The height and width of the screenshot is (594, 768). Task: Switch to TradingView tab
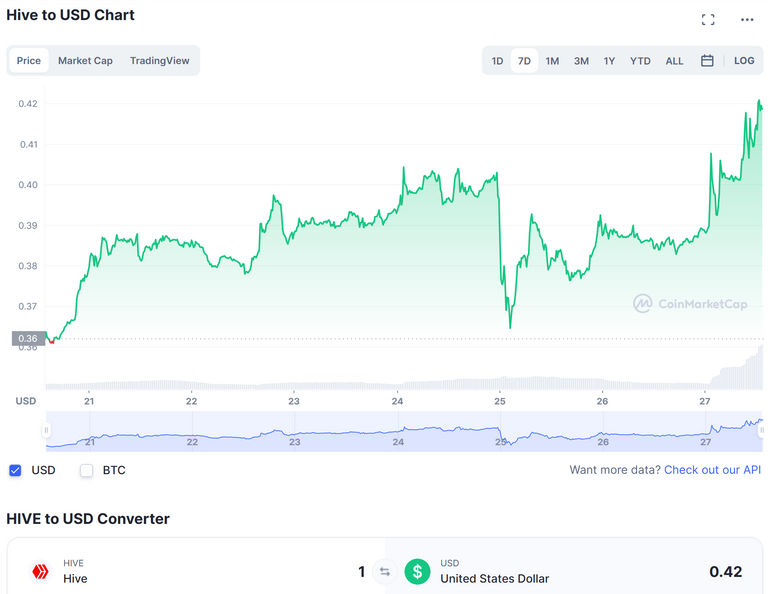click(x=160, y=61)
